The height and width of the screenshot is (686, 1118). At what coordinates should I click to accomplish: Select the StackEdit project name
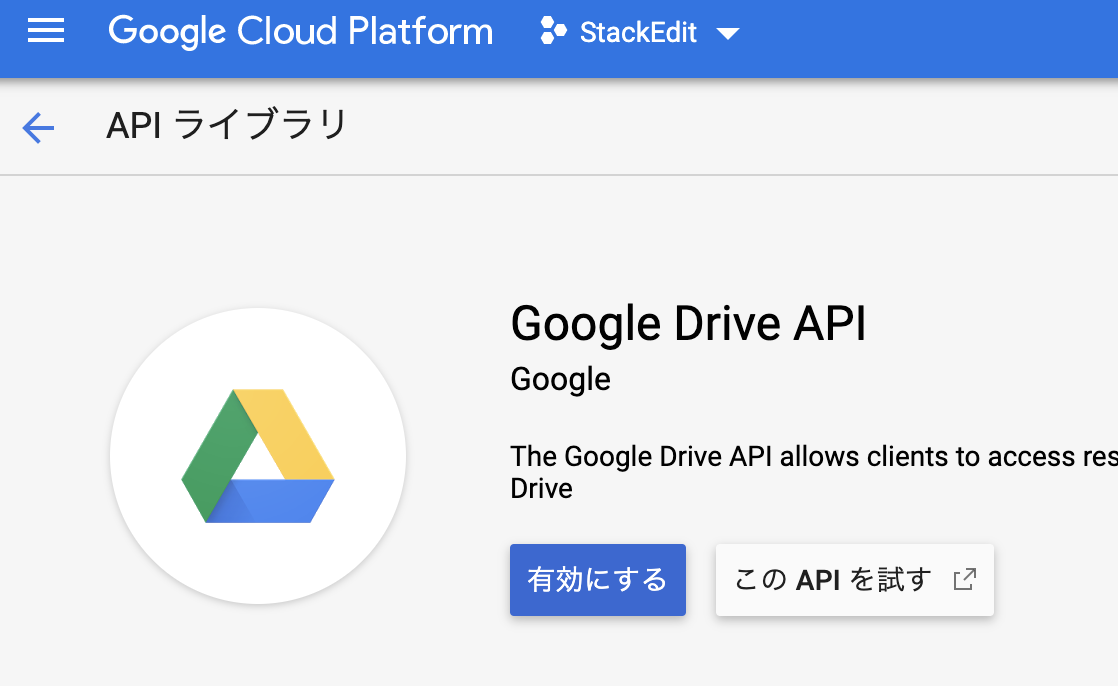[x=638, y=31]
